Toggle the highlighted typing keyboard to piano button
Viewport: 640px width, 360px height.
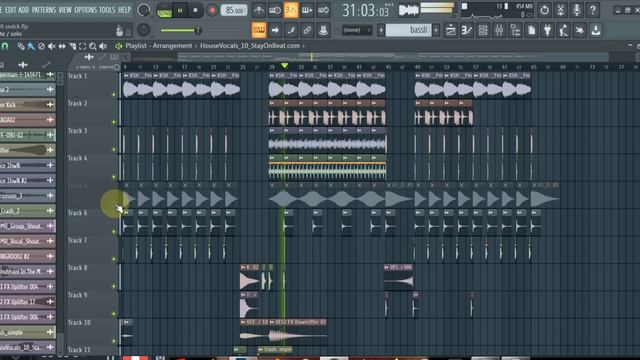259,30
